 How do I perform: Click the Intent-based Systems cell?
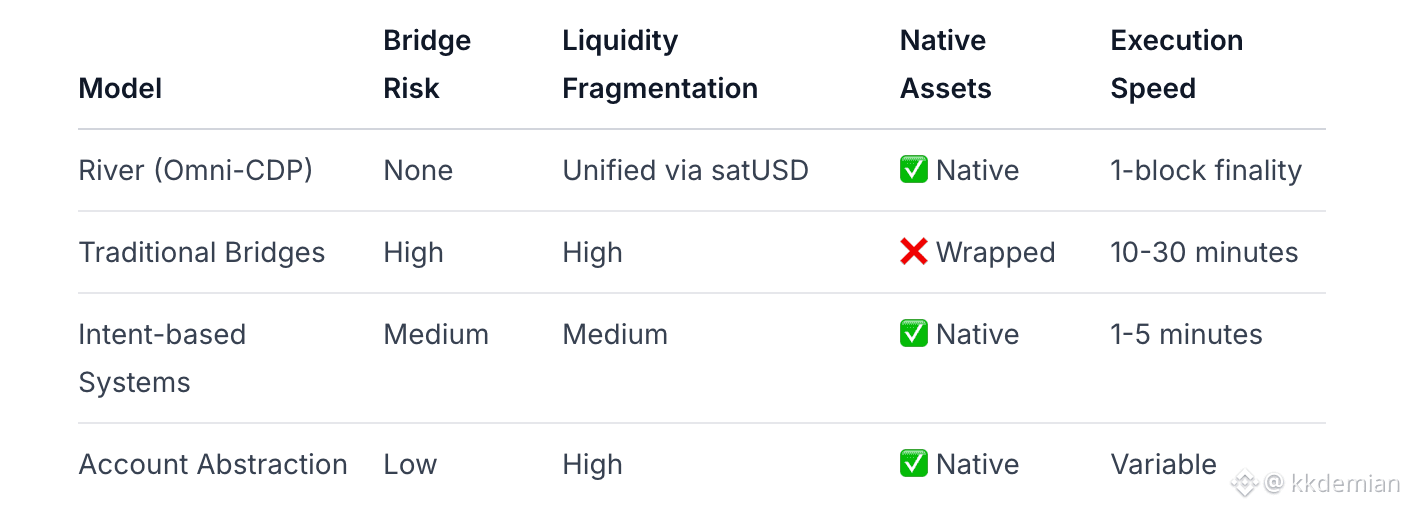tap(161, 358)
